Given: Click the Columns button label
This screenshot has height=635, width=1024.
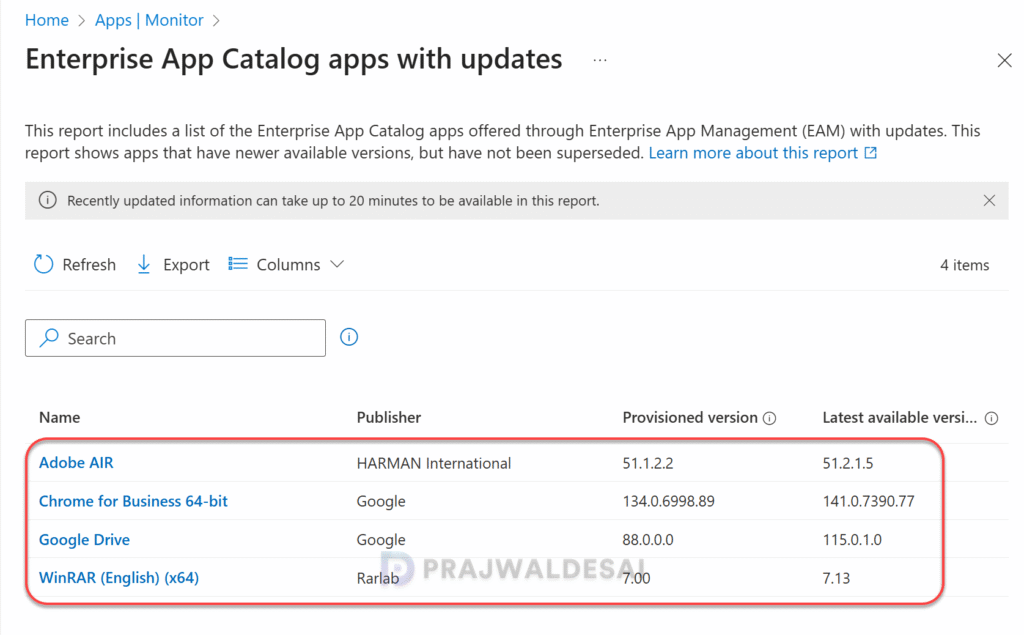Looking at the screenshot, I should point(288,265).
